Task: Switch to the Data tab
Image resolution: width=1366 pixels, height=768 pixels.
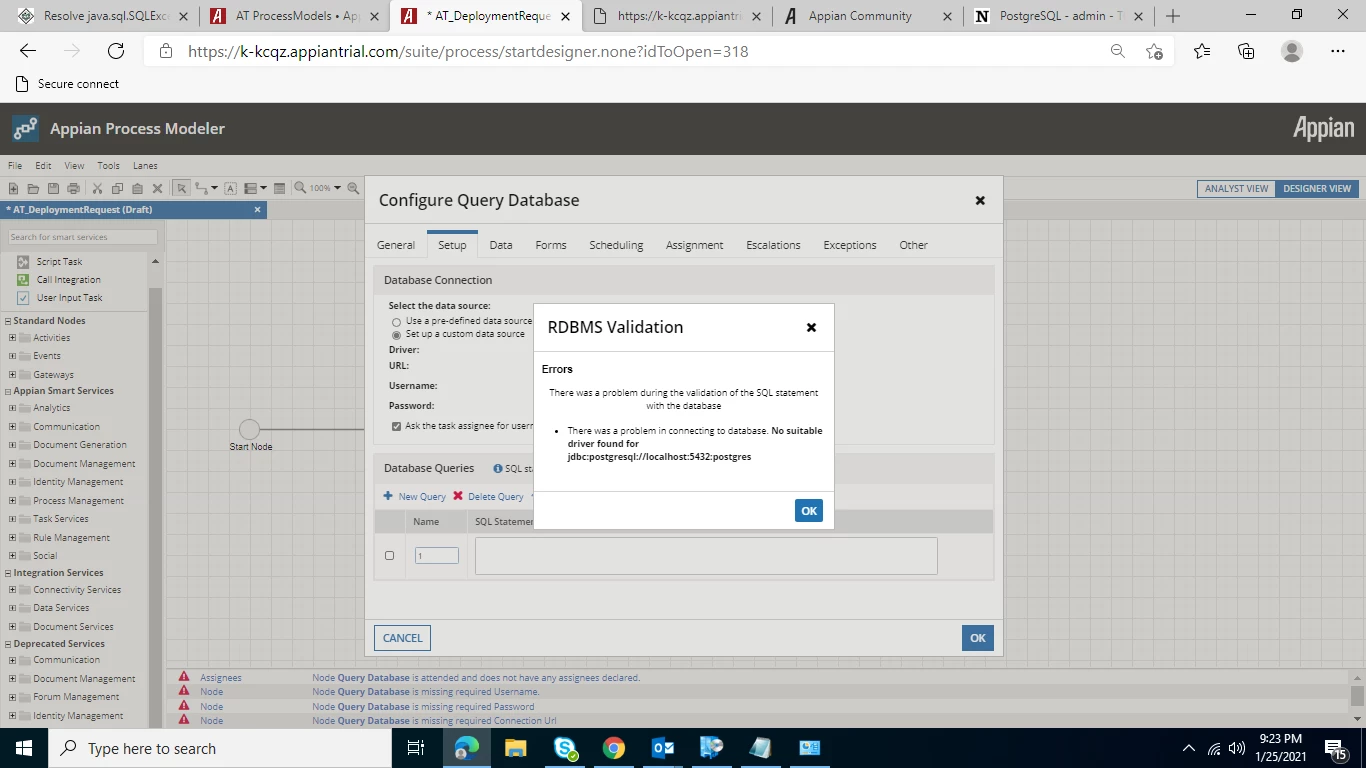Action: (501, 245)
